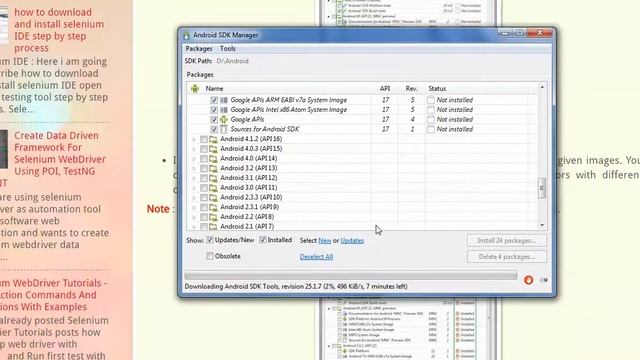Viewport: 640px width, 360px height.
Task: Toggle the Updates/New show checkbox
Action: click(210, 240)
